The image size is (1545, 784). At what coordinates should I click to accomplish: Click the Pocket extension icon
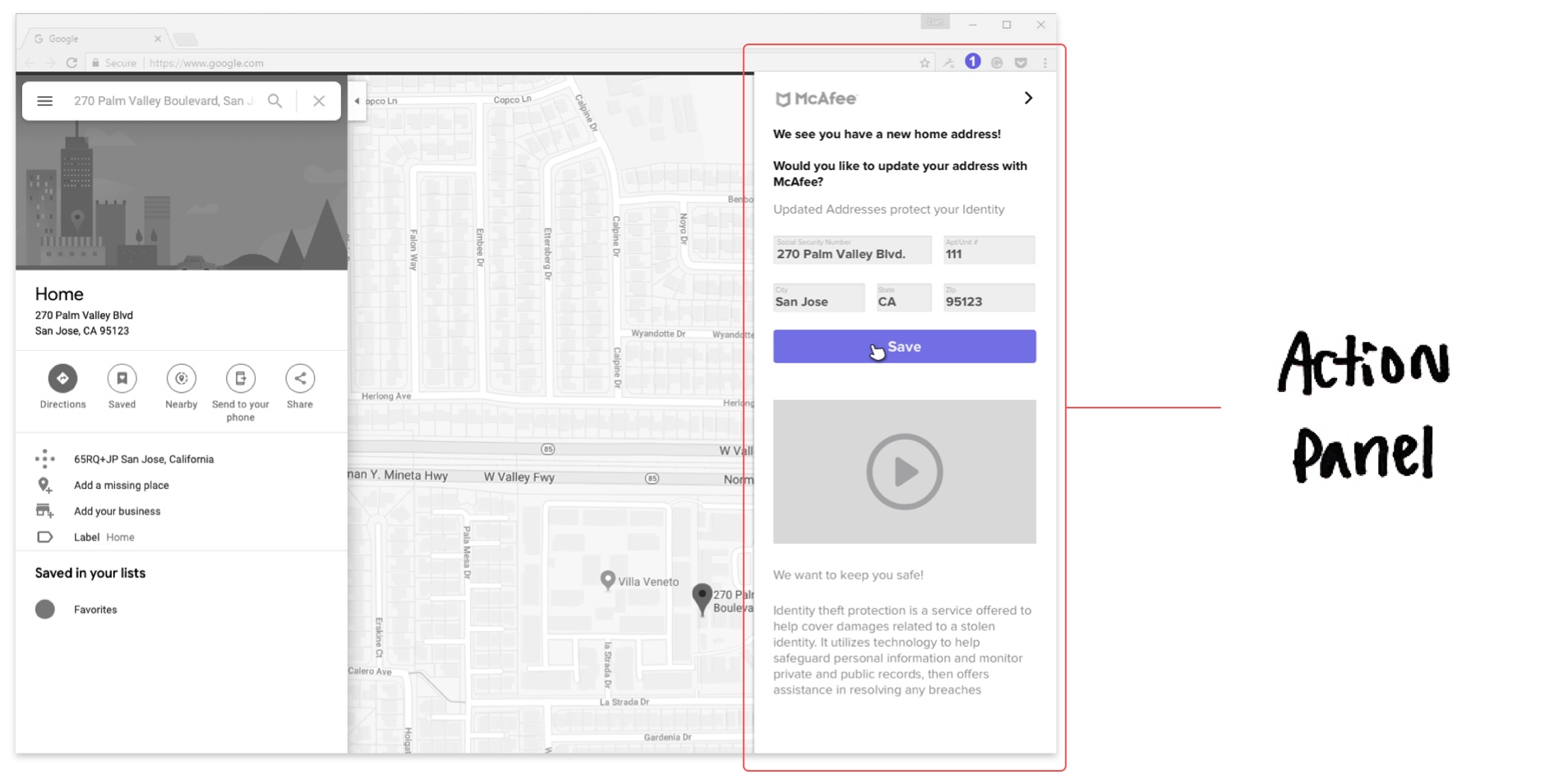(x=1021, y=63)
